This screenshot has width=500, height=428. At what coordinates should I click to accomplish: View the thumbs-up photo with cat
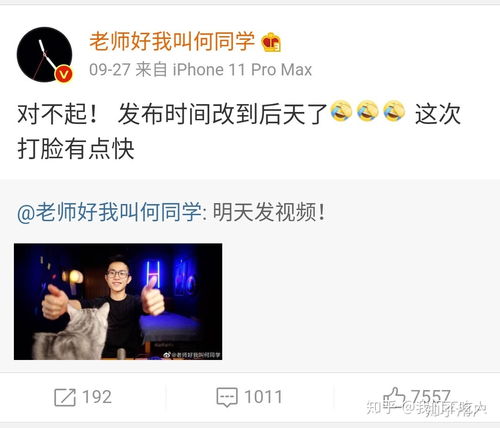click(118, 302)
